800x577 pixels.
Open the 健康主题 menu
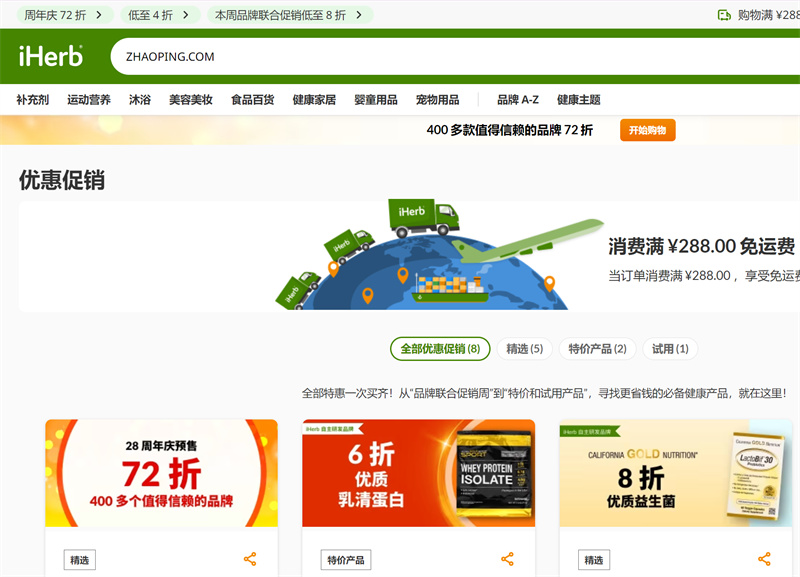[x=579, y=99]
